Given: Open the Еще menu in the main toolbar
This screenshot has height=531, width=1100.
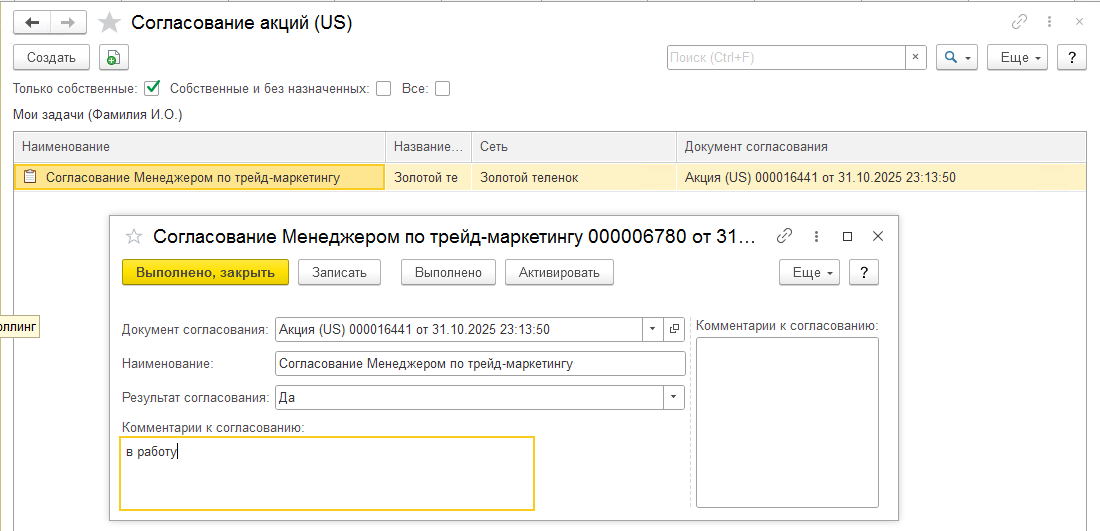Looking at the screenshot, I should point(1017,58).
